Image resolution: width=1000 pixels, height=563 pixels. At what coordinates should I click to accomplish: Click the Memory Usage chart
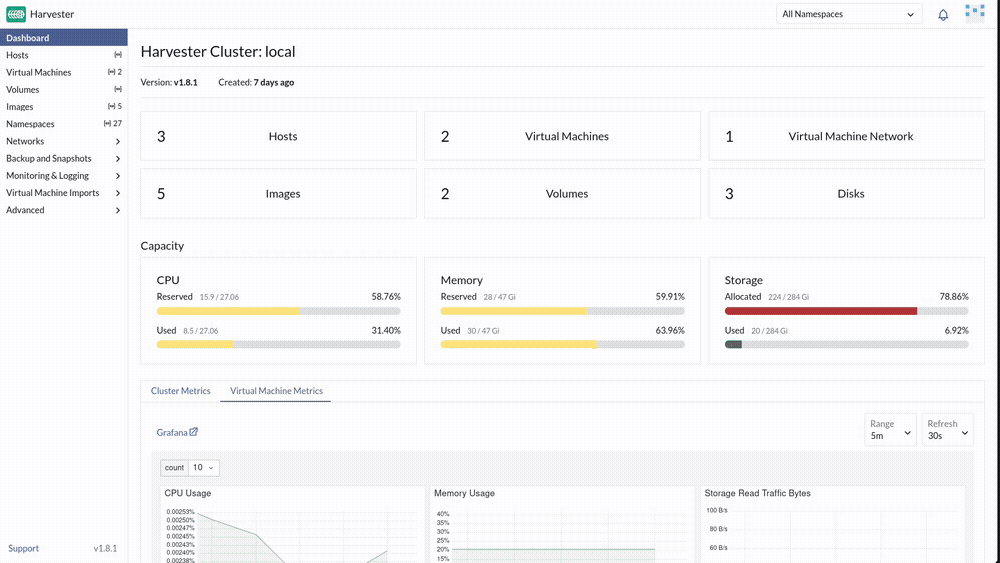[562, 525]
